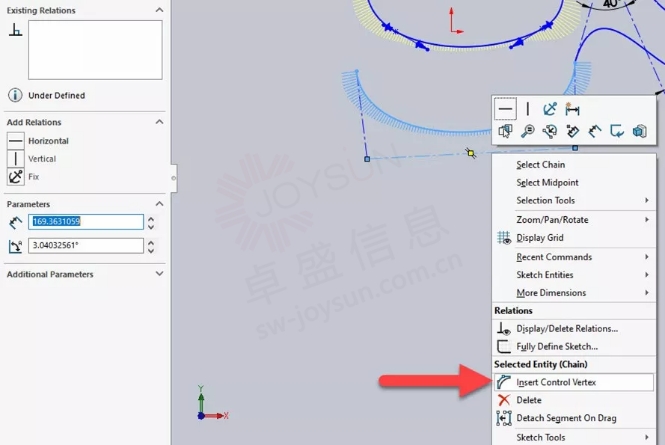The width and height of the screenshot is (665, 445).
Task: Select the yellow midpoint on the dashed line
Action: [x=470, y=153]
